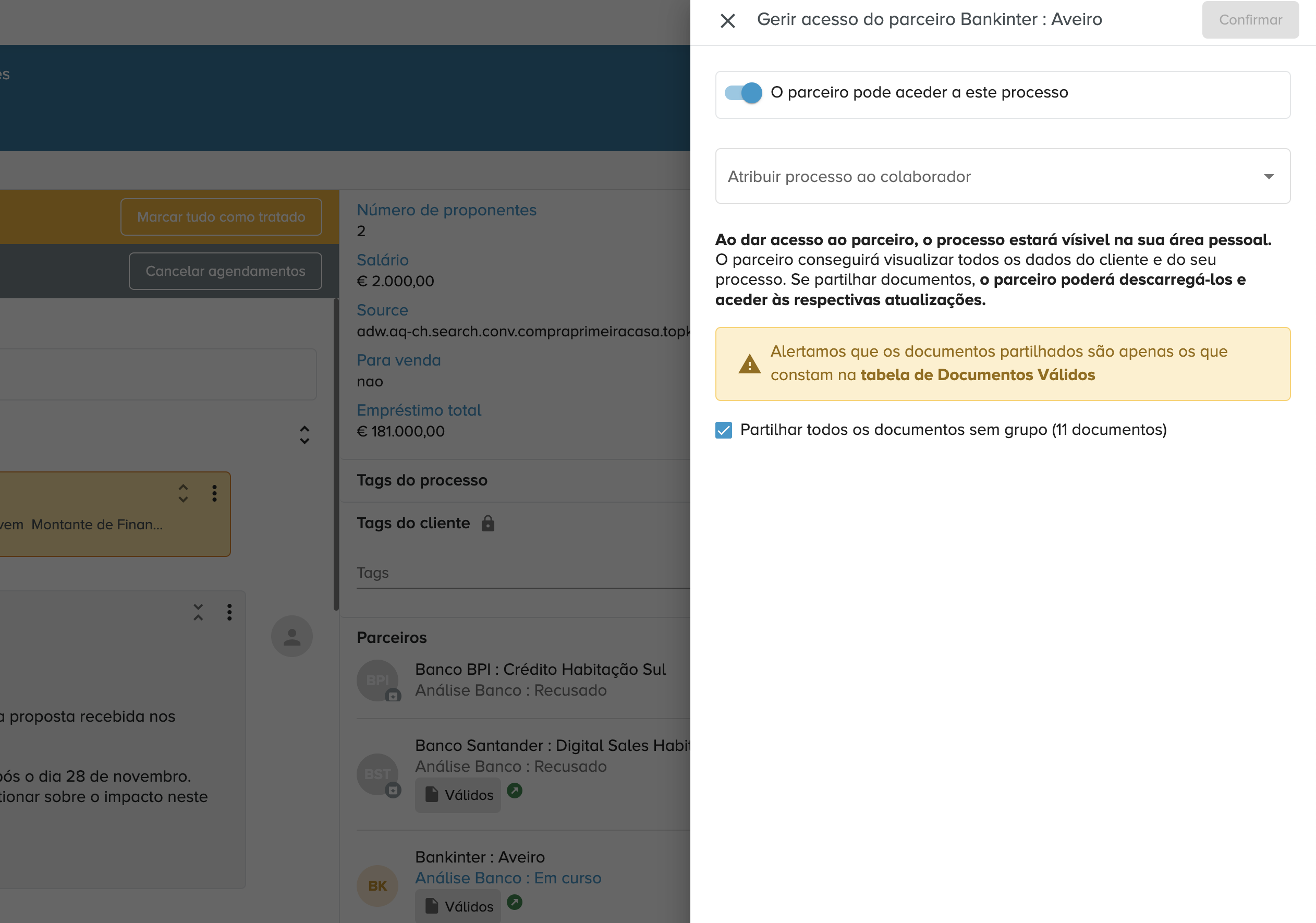Open Válidos documents for Banco Santander
Image resolution: width=1316 pixels, height=923 pixels.
(458, 795)
